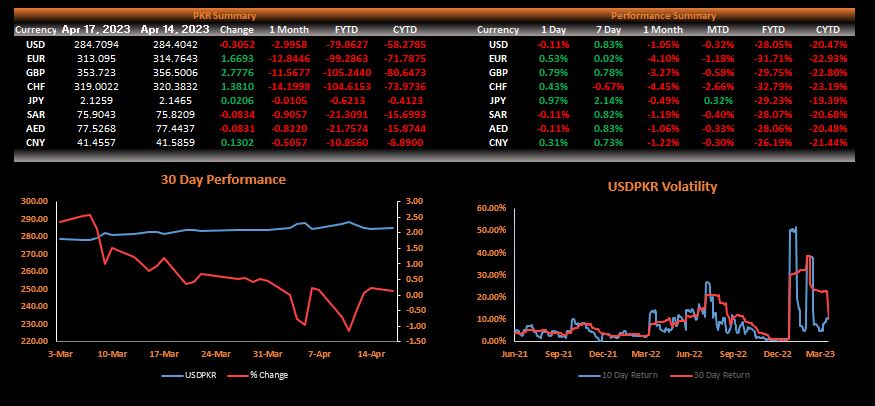Viewport: 875px width, 406px height.
Task: Click the Performance Summary table title
Action: [663, 16]
